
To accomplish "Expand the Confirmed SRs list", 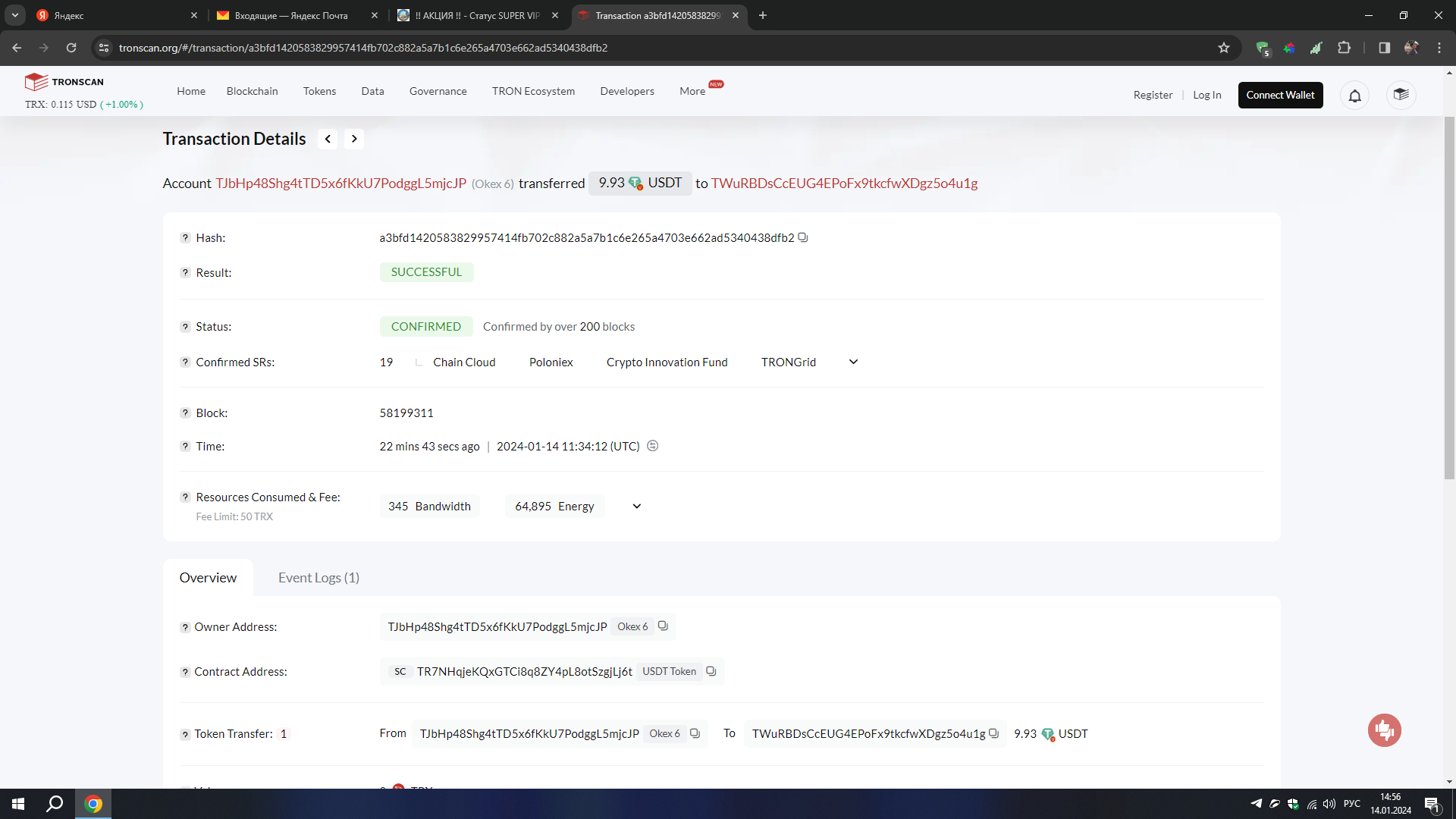I will click(x=853, y=362).
